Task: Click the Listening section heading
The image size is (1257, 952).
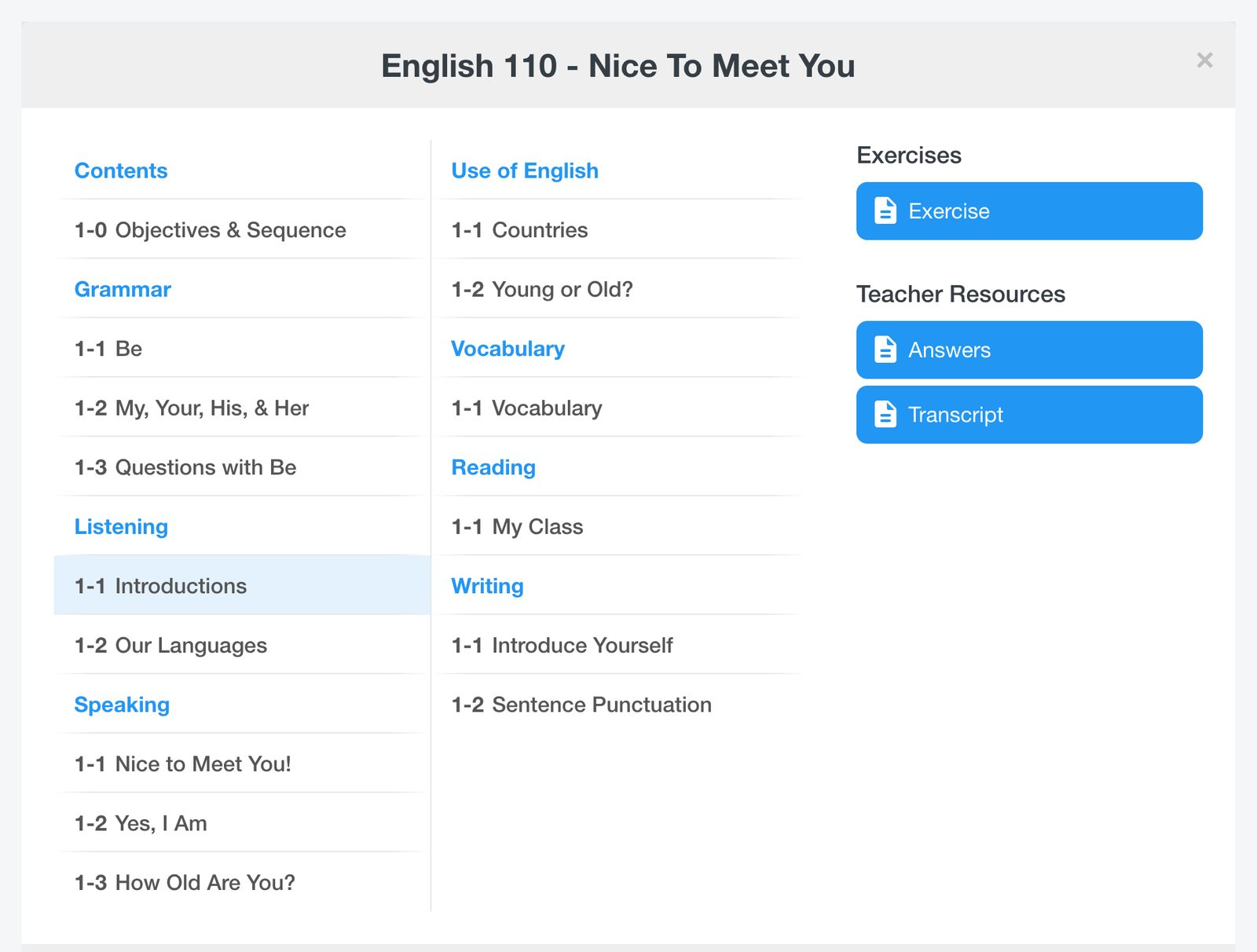Action: pyautogui.click(x=121, y=526)
